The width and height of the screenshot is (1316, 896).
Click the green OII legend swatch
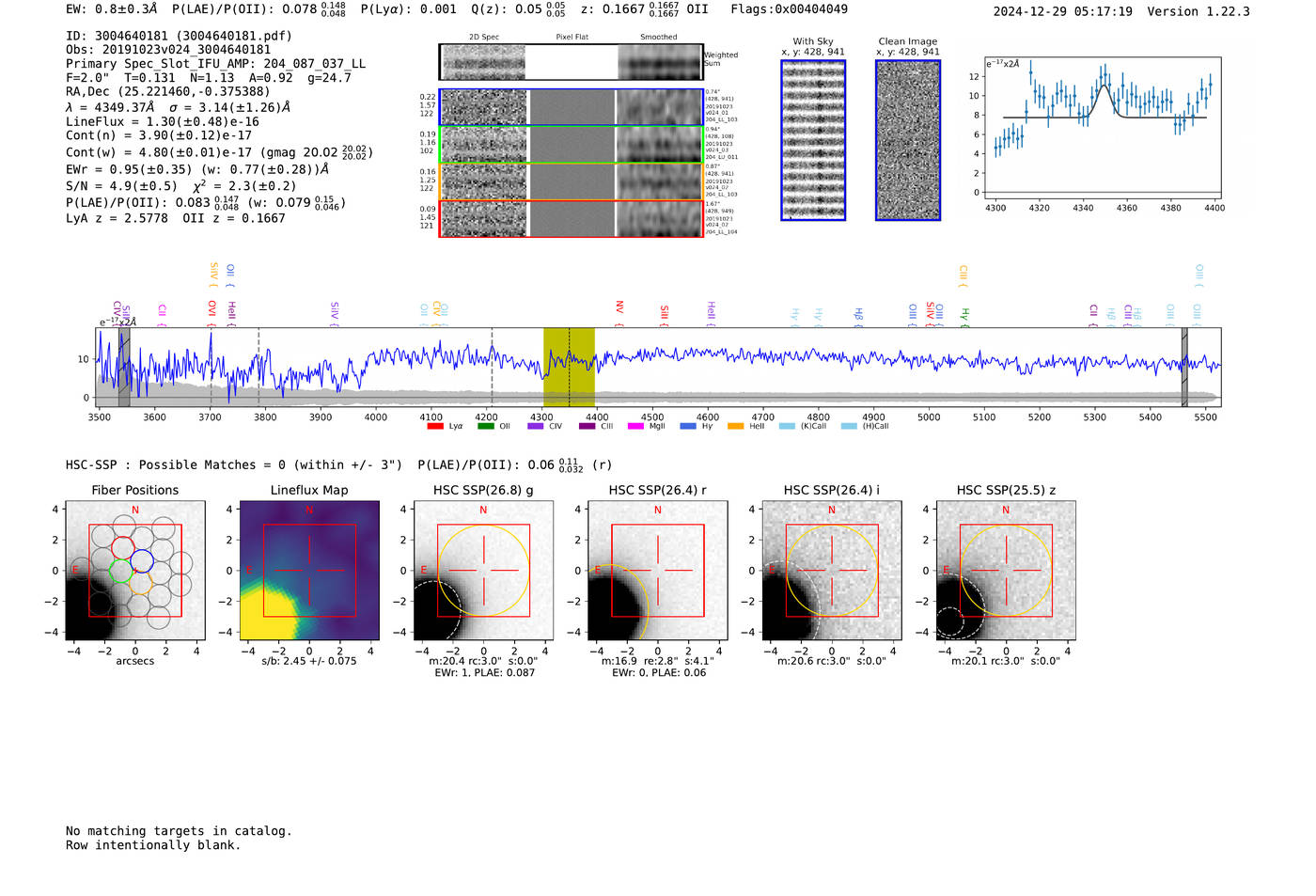coord(485,426)
